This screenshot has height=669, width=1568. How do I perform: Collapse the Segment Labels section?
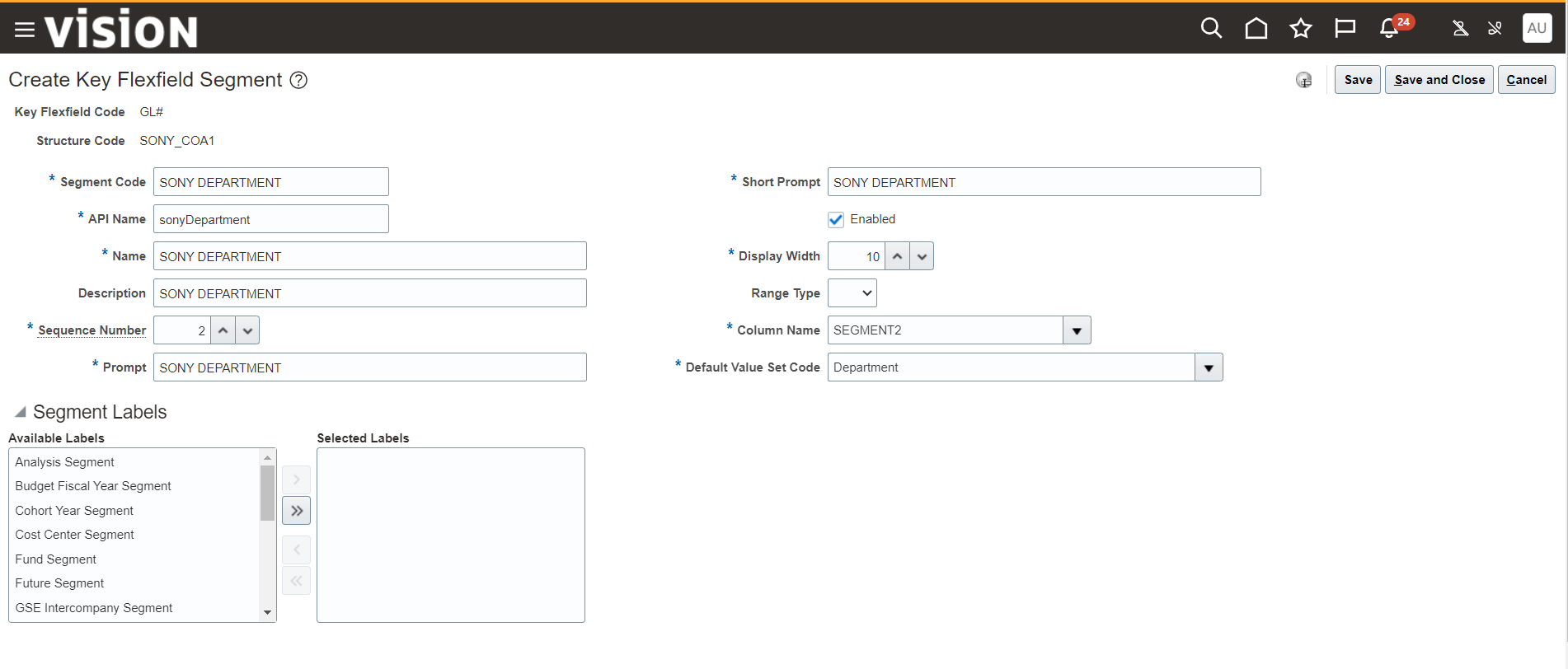tap(21, 412)
